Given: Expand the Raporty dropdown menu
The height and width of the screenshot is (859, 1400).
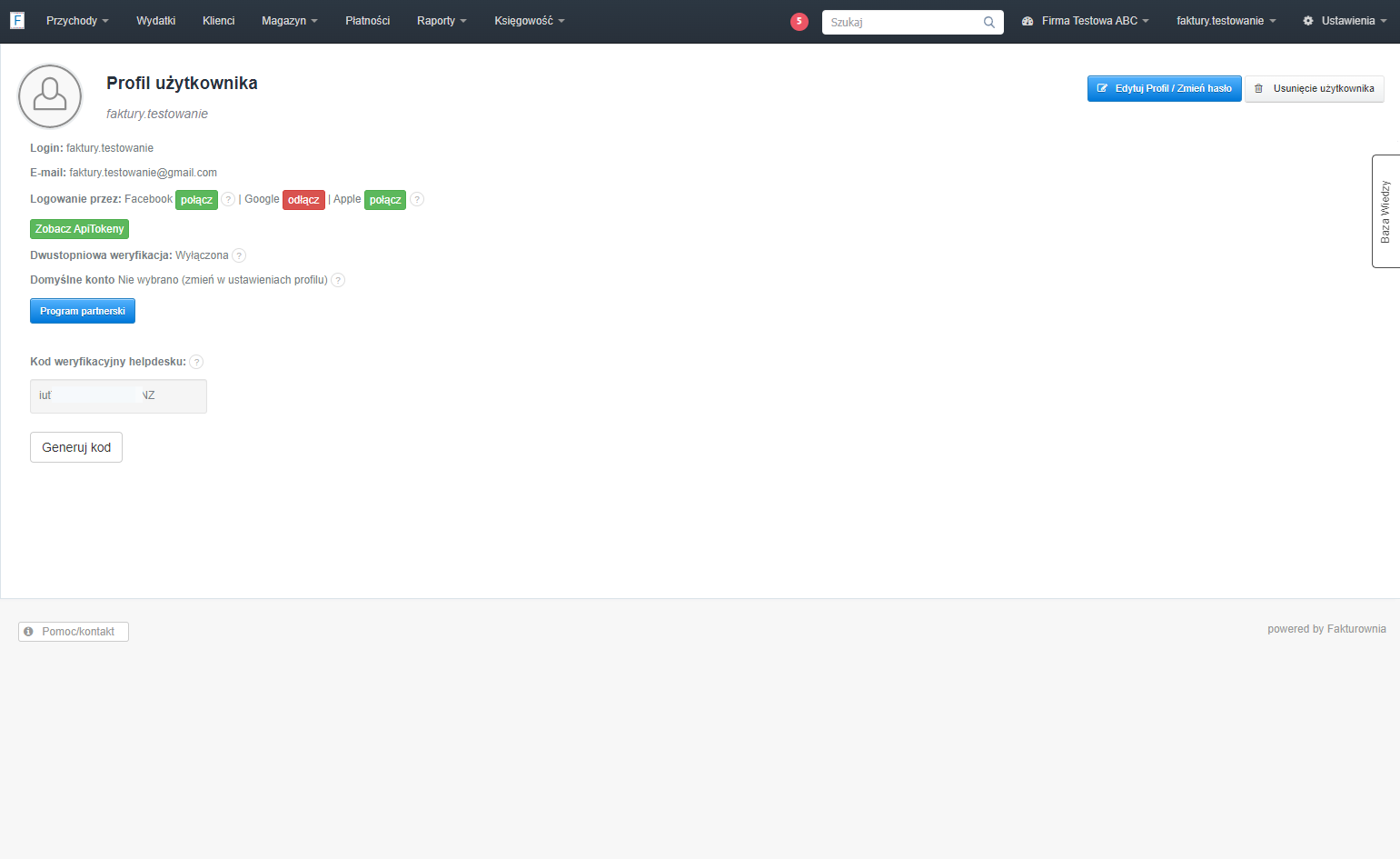Looking at the screenshot, I should click(x=442, y=21).
